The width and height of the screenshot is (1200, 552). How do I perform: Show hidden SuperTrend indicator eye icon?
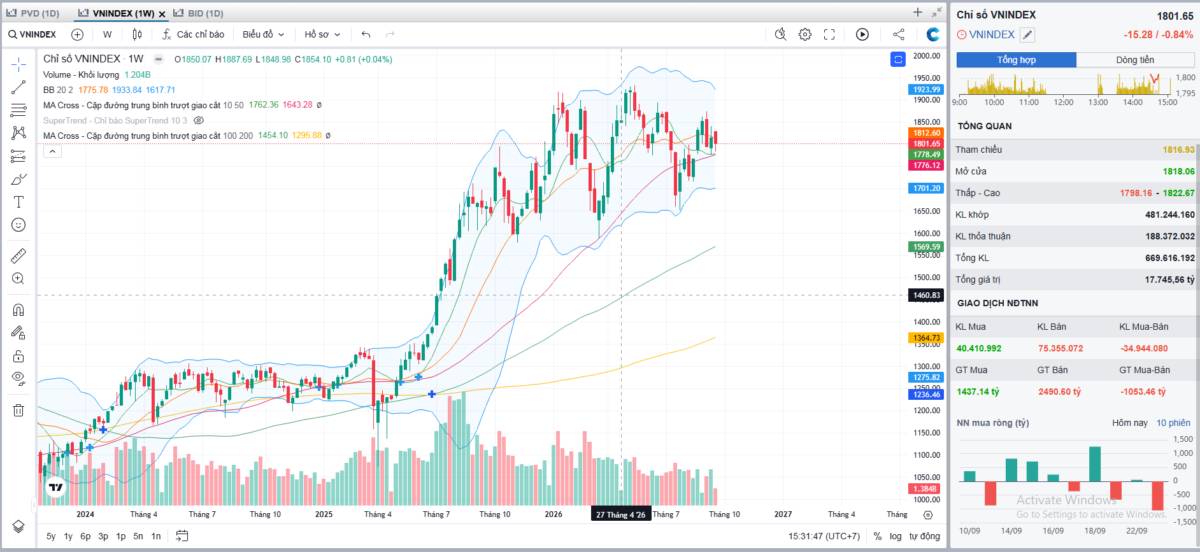point(198,119)
